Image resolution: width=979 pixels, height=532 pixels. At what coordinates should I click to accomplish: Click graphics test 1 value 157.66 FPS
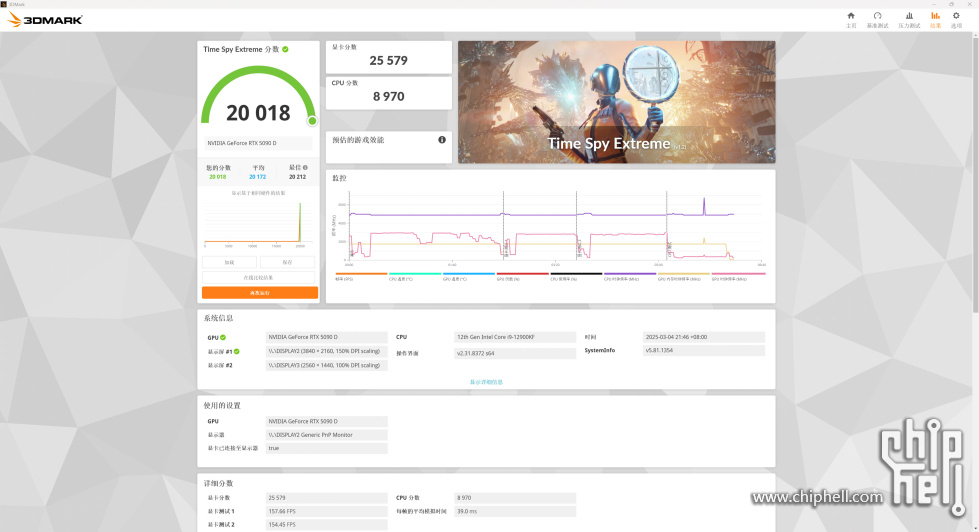tap(327, 511)
